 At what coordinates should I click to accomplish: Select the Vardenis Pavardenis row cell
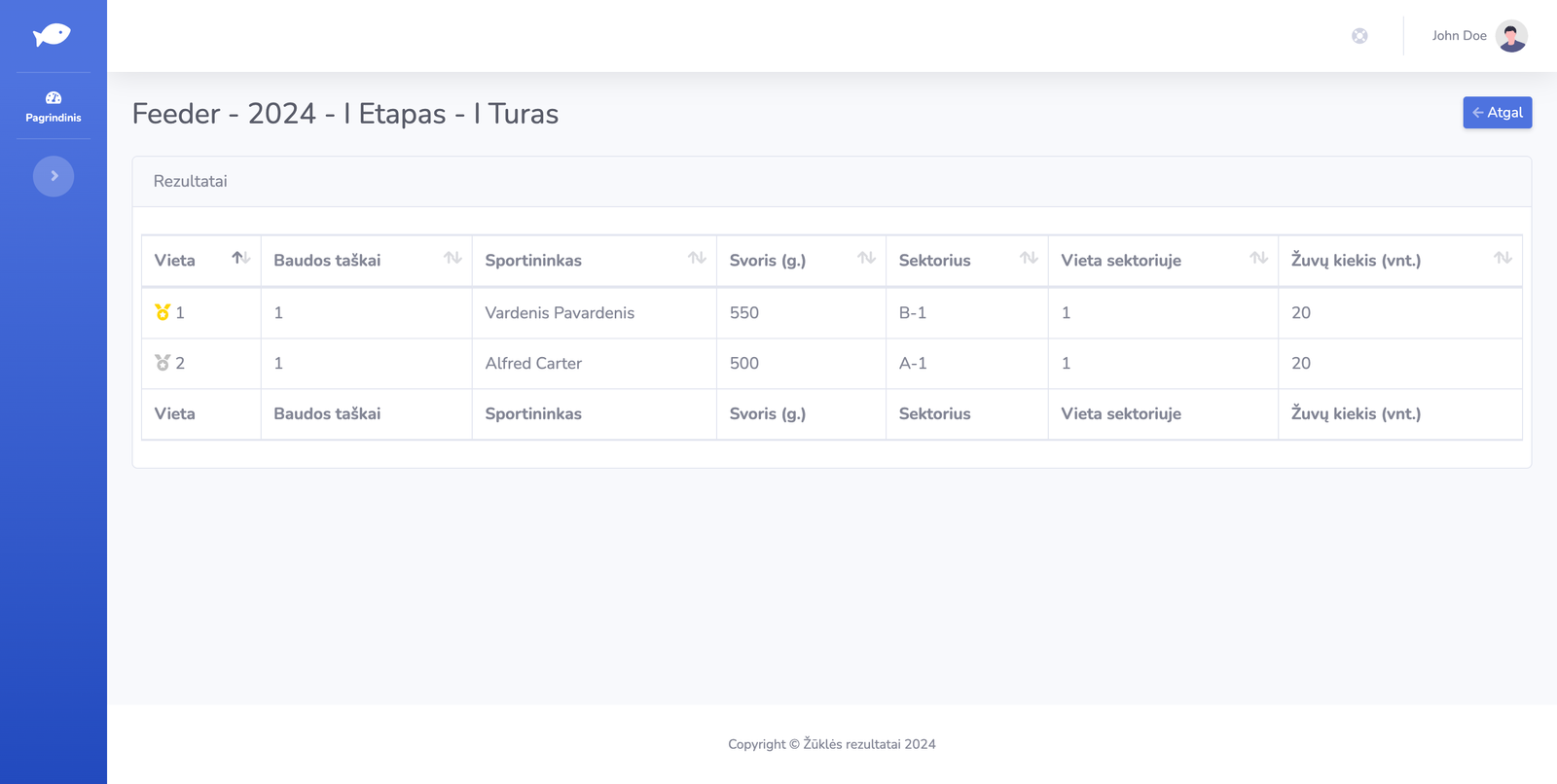(x=560, y=313)
